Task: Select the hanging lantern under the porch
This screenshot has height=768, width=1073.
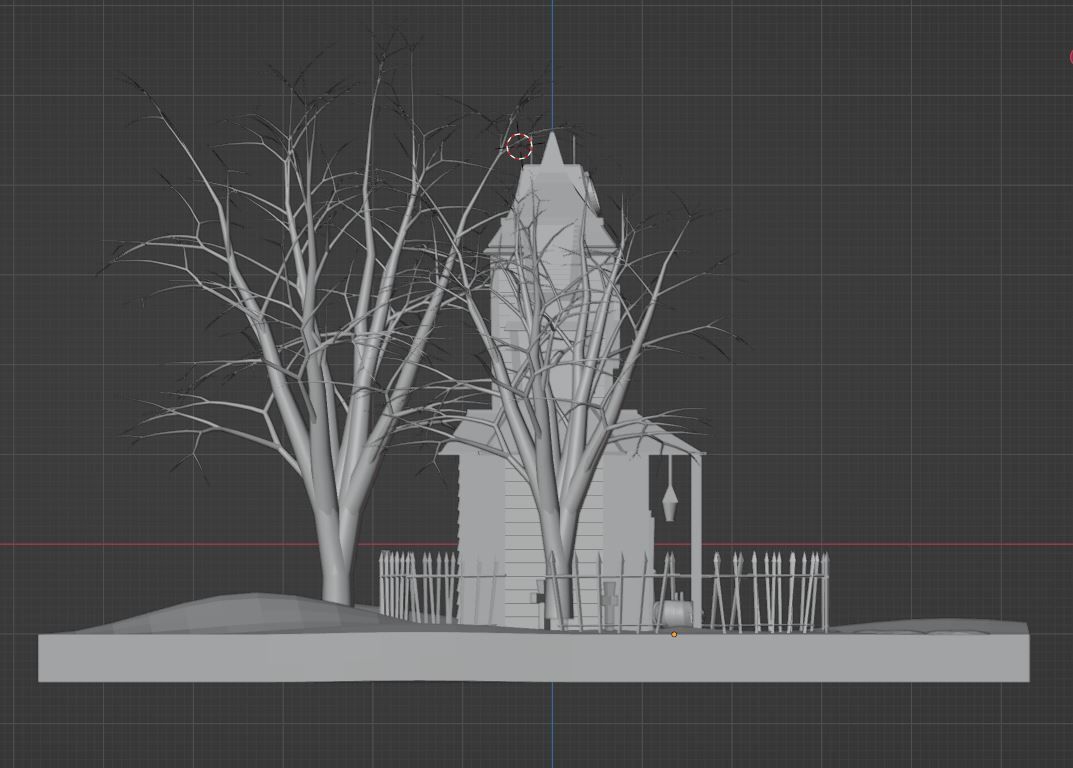Action: [x=669, y=502]
